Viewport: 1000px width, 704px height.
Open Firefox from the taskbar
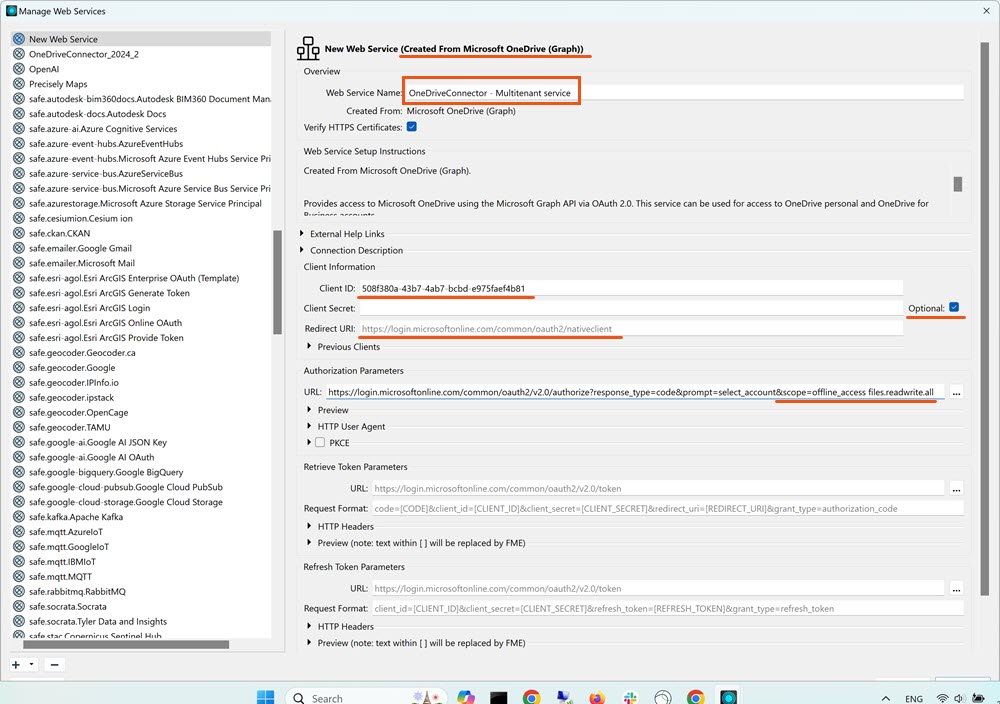[597, 698]
